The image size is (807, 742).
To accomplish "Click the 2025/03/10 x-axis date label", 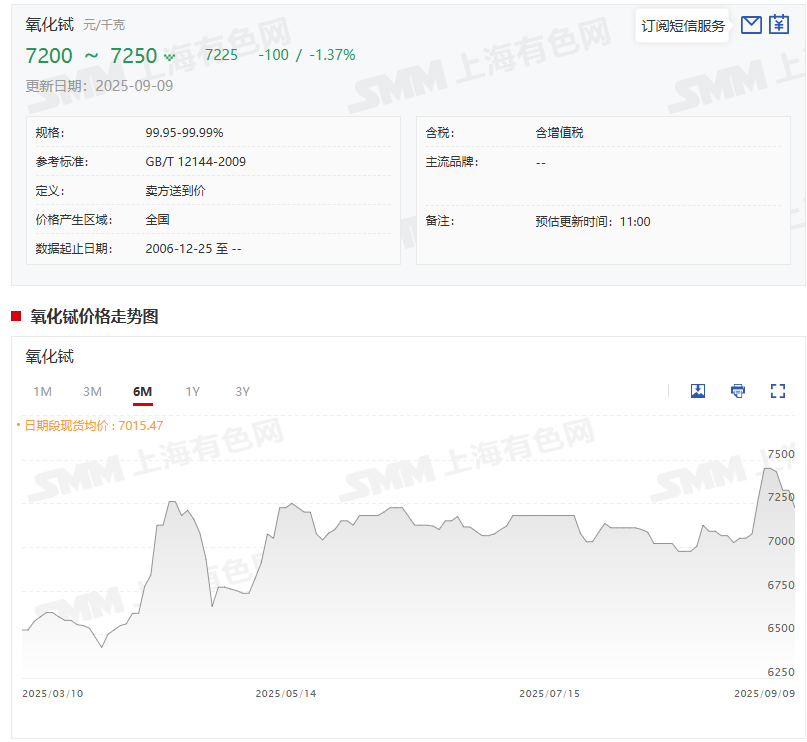I will pyautogui.click(x=52, y=694).
